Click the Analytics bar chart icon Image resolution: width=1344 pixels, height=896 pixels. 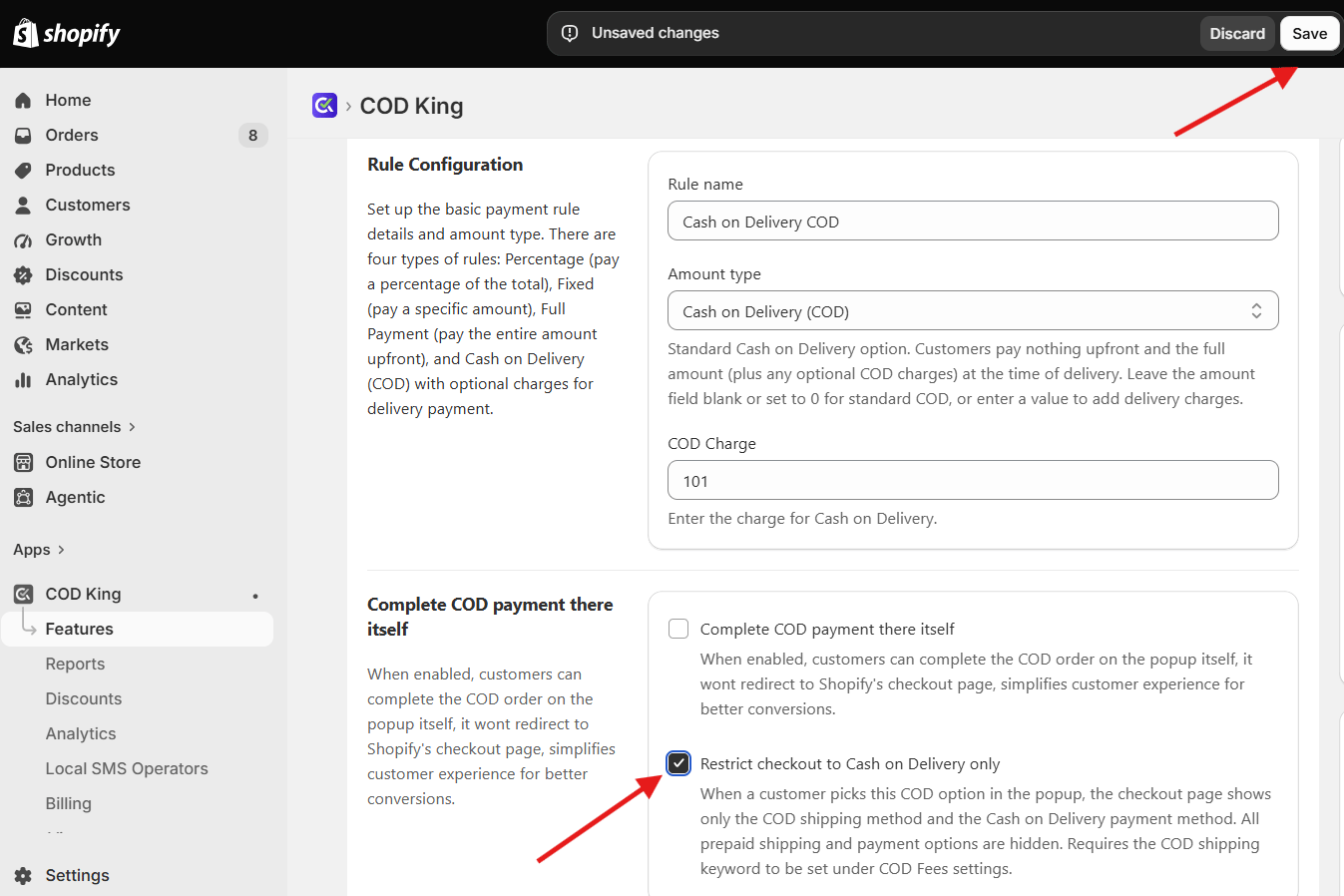click(23, 379)
